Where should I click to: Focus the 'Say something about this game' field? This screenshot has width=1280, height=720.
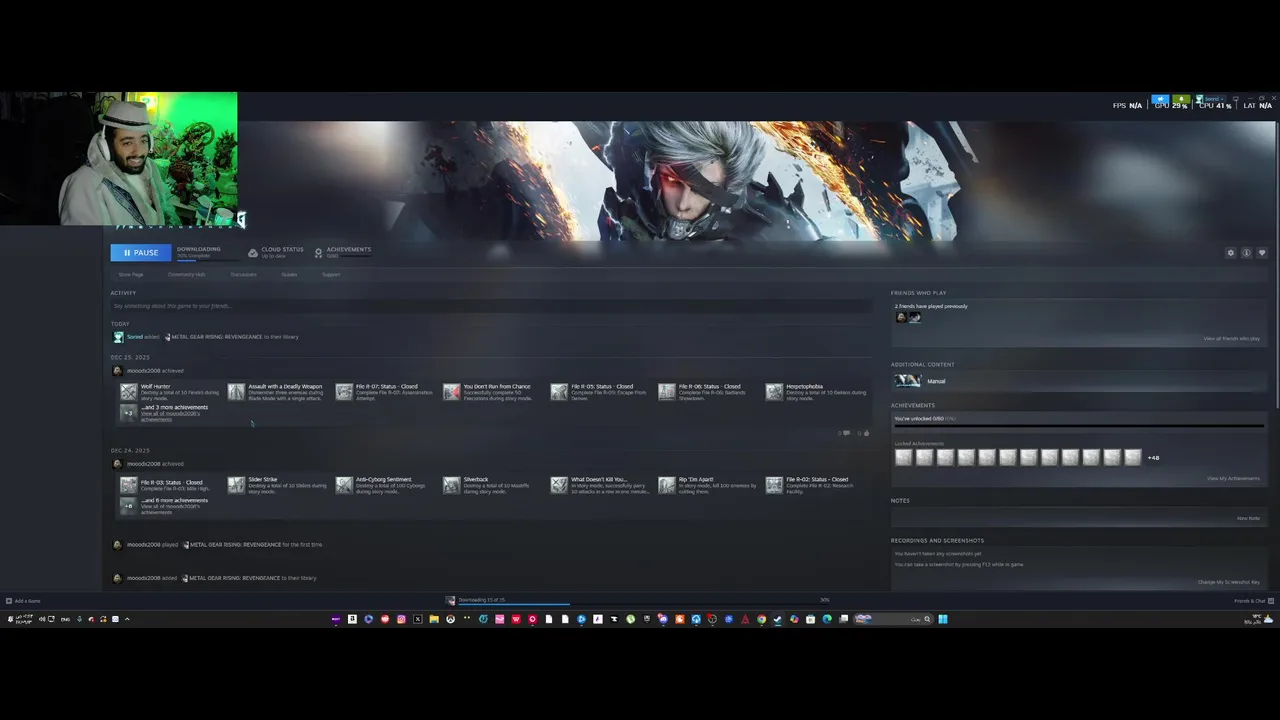(x=490, y=306)
